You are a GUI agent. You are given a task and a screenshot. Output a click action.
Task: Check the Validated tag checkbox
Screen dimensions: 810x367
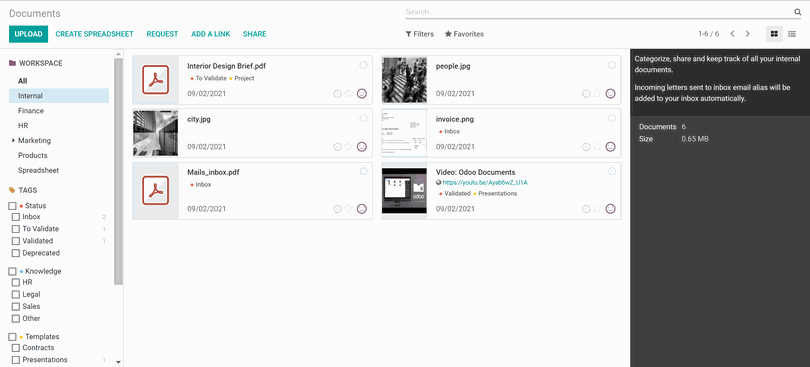coord(16,241)
